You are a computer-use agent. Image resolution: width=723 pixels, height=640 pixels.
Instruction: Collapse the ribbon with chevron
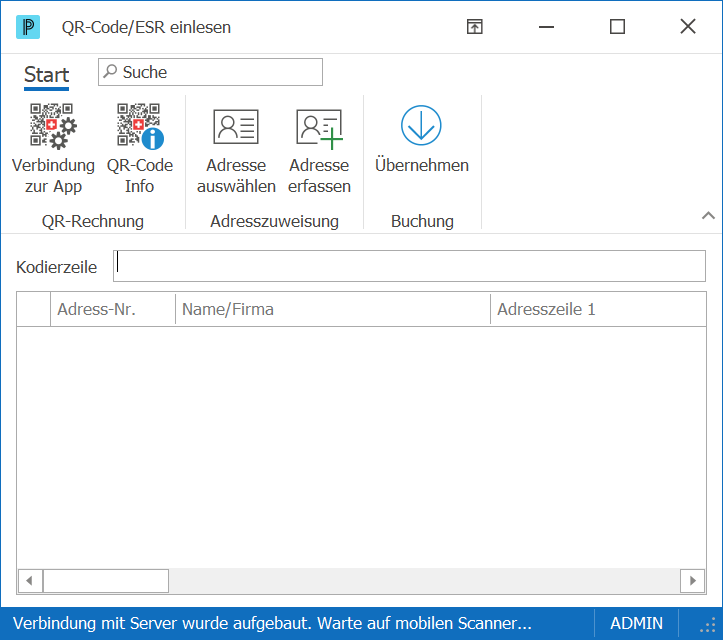(708, 215)
